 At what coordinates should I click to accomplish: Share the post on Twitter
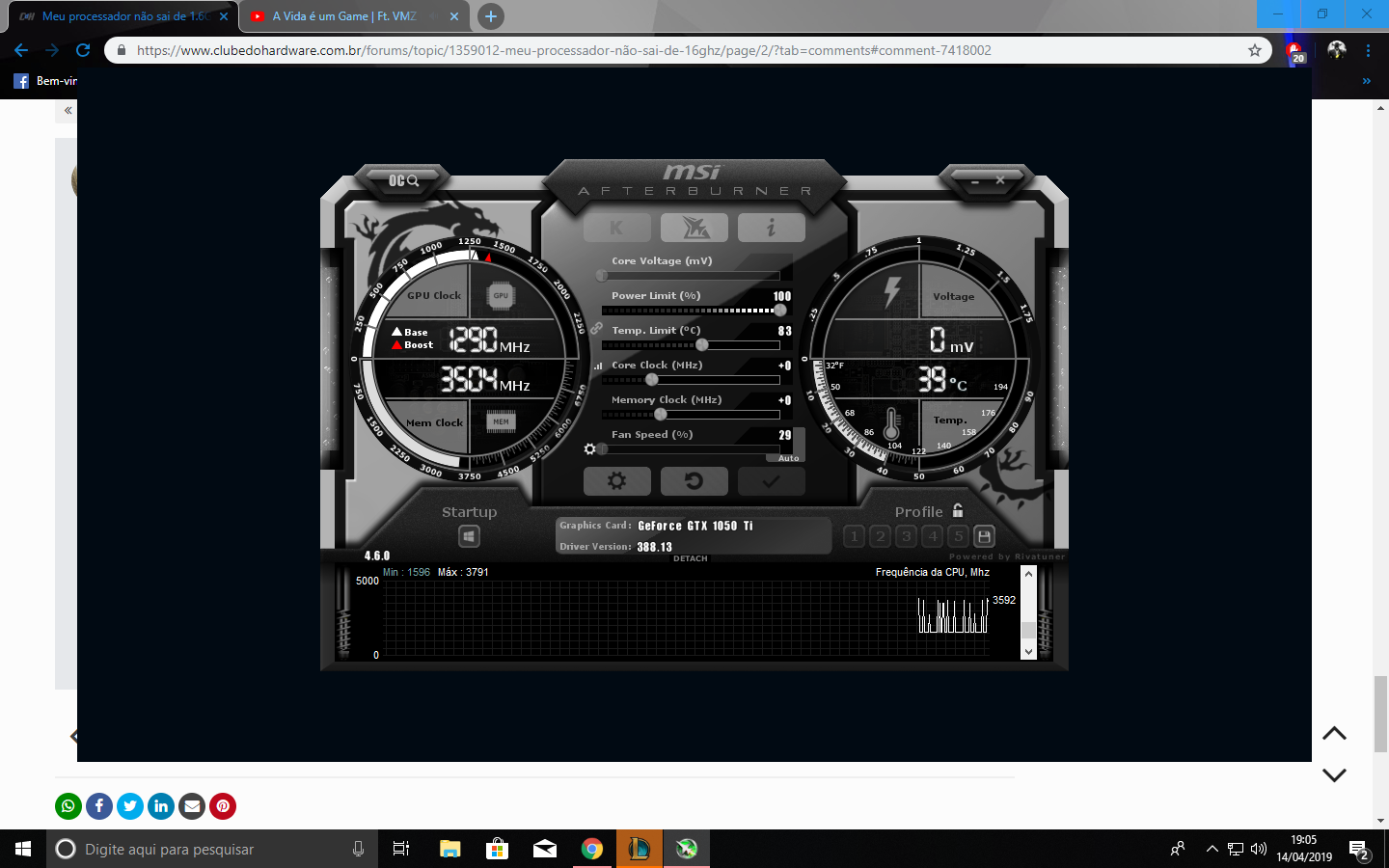coord(130,806)
